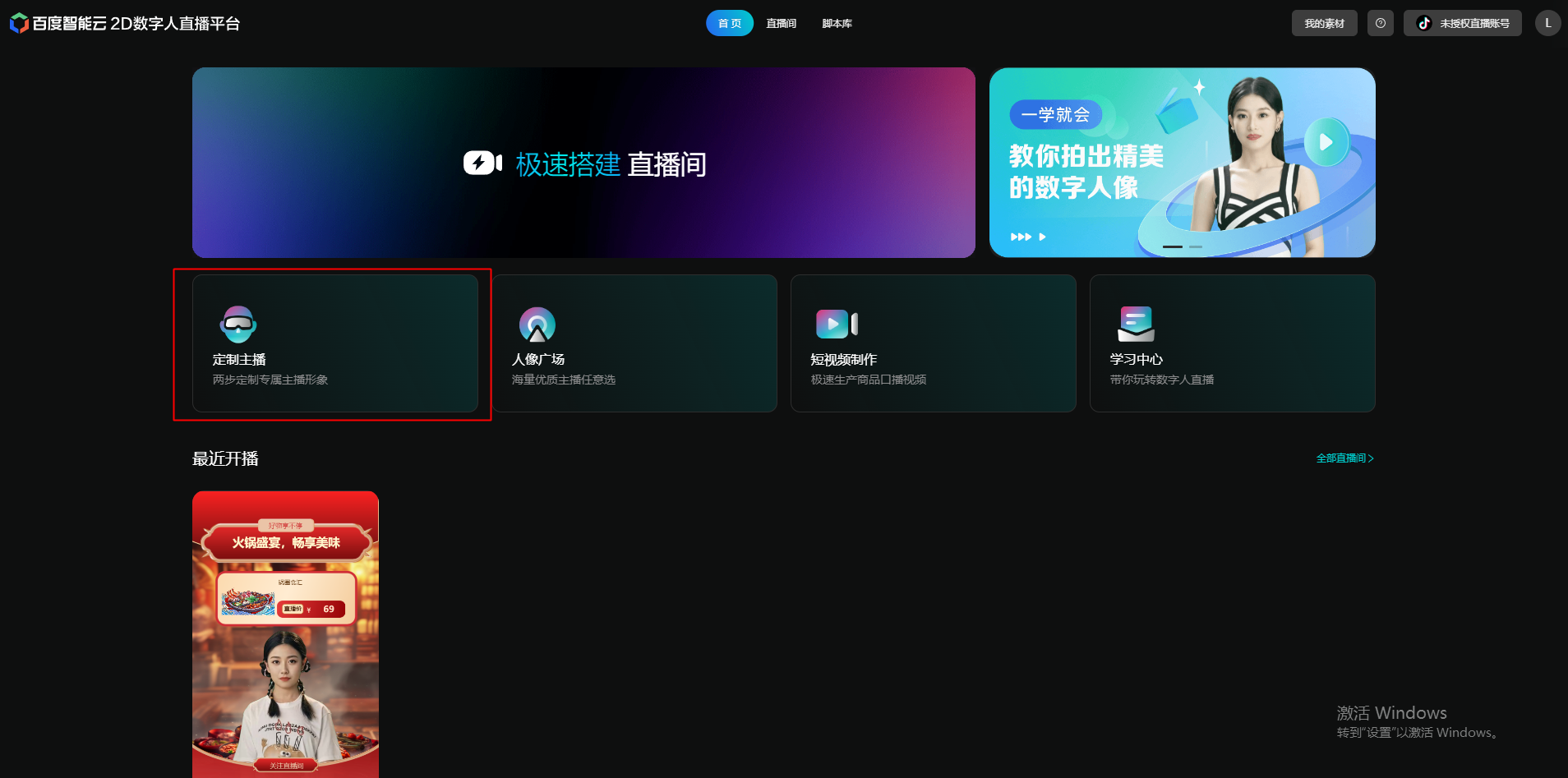Select the 首页 tab
This screenshot has width=1568, height=778.
(x=729, y=23)
